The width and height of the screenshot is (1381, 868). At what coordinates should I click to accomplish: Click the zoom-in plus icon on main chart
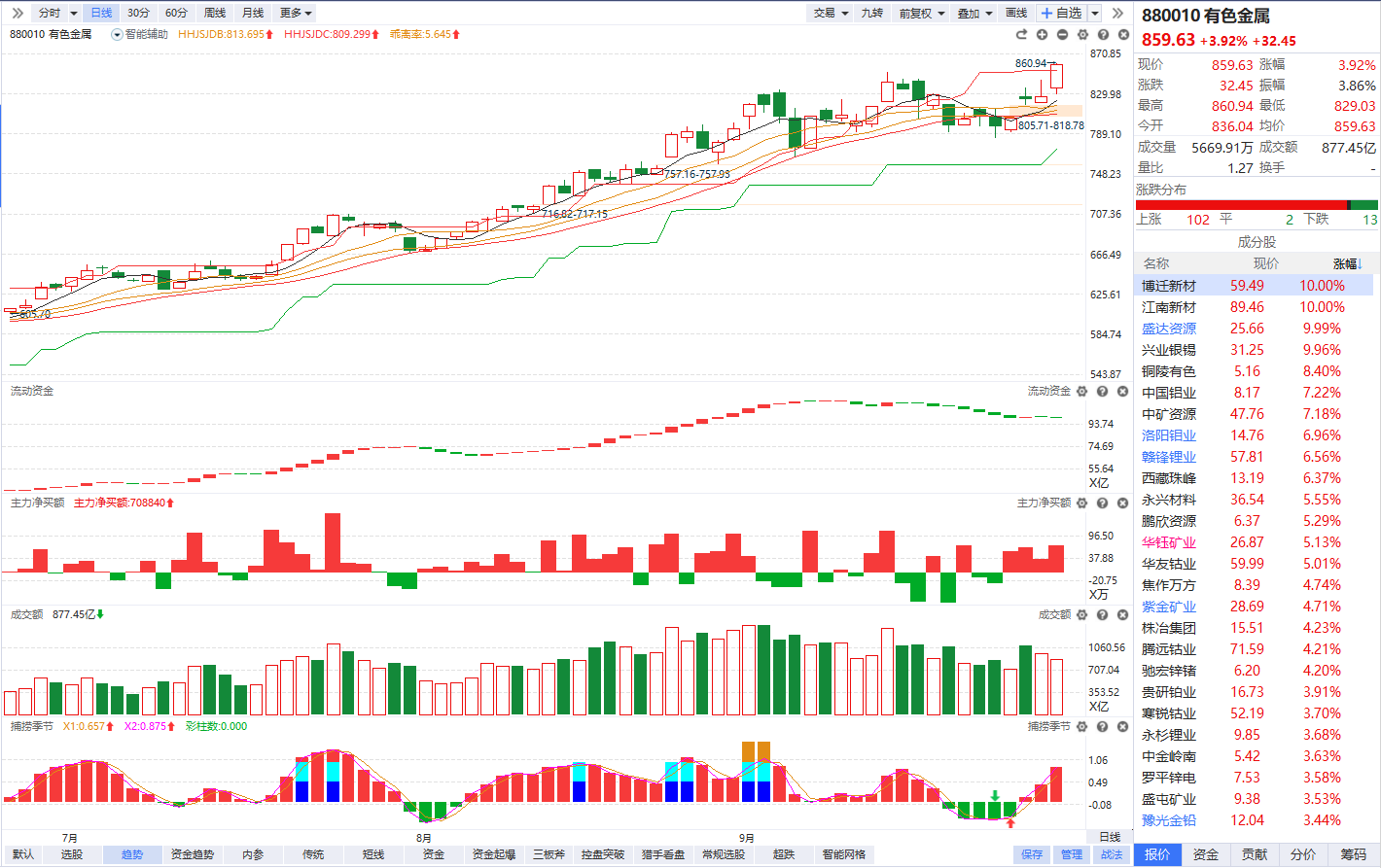click(1042, 34)
